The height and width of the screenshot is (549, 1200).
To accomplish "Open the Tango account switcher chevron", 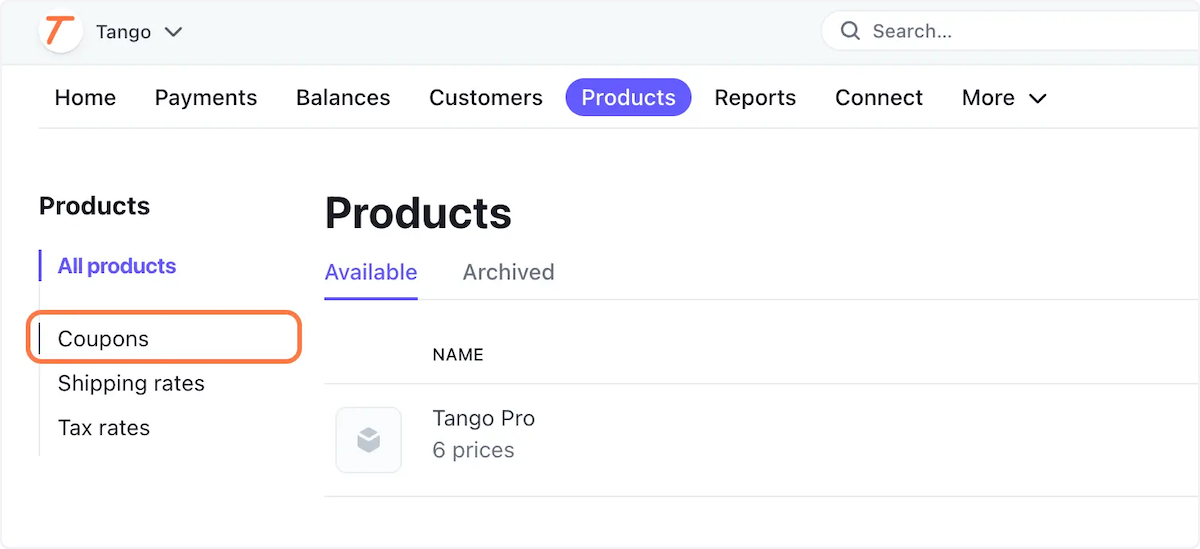I will pyautogui.click(x=173, y=32).
